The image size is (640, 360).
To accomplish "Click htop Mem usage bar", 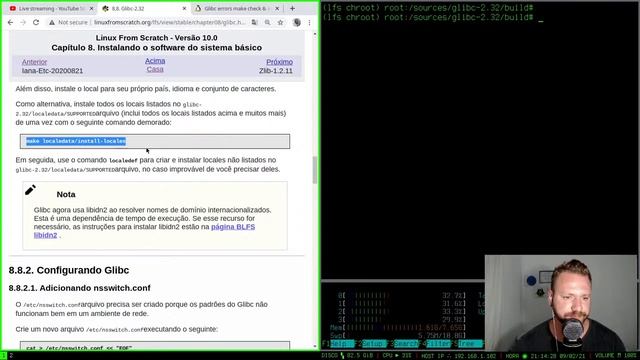I will click(x=398, y=327).
